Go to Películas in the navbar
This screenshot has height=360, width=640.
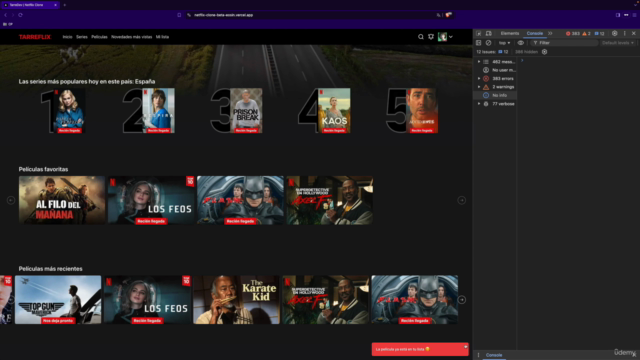(99, 37)
